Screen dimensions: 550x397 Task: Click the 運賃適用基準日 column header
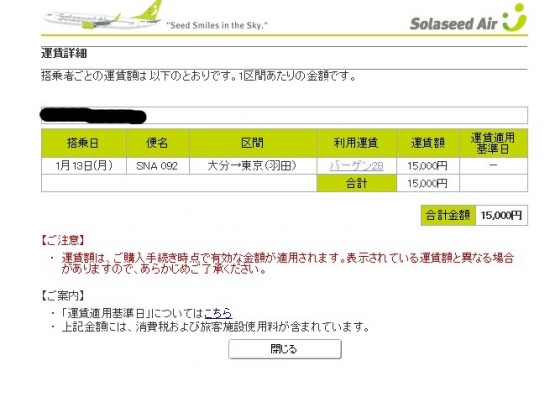click(493, 143)
